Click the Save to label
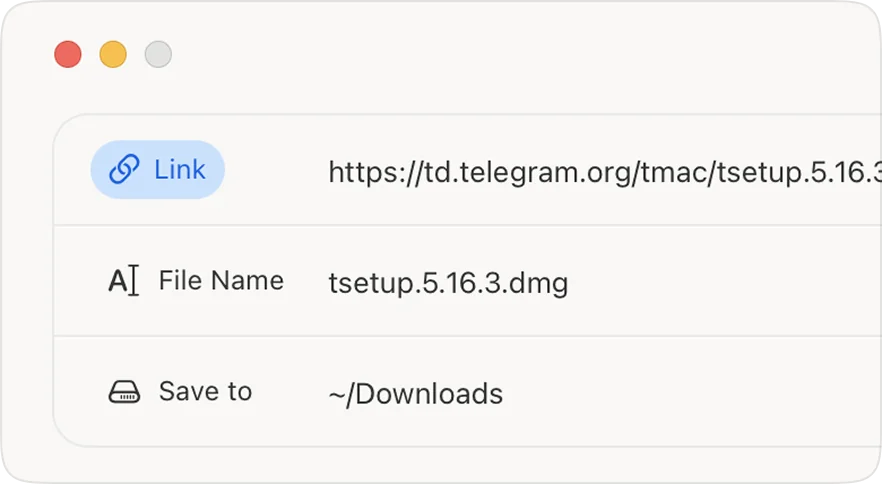 click(x=205, y=392)
